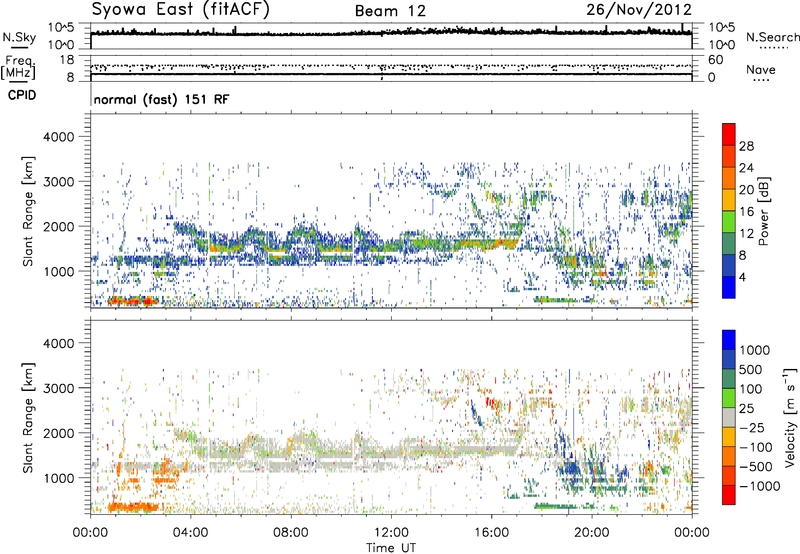The height and width of the screenshot is (554, 800).
Task: Click the "100" label on the Velocity colorbar
Action: tap(752, 389)
